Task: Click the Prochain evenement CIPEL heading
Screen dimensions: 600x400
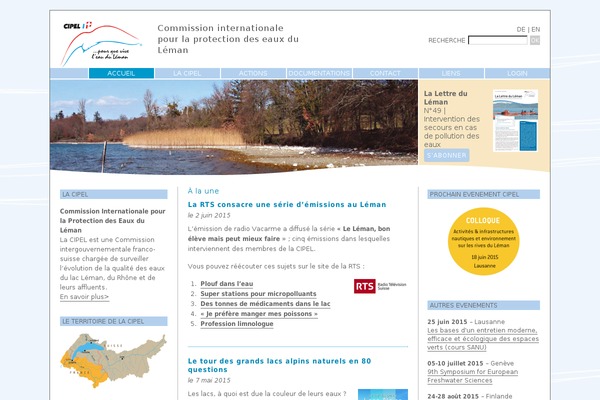Action: 483,194
